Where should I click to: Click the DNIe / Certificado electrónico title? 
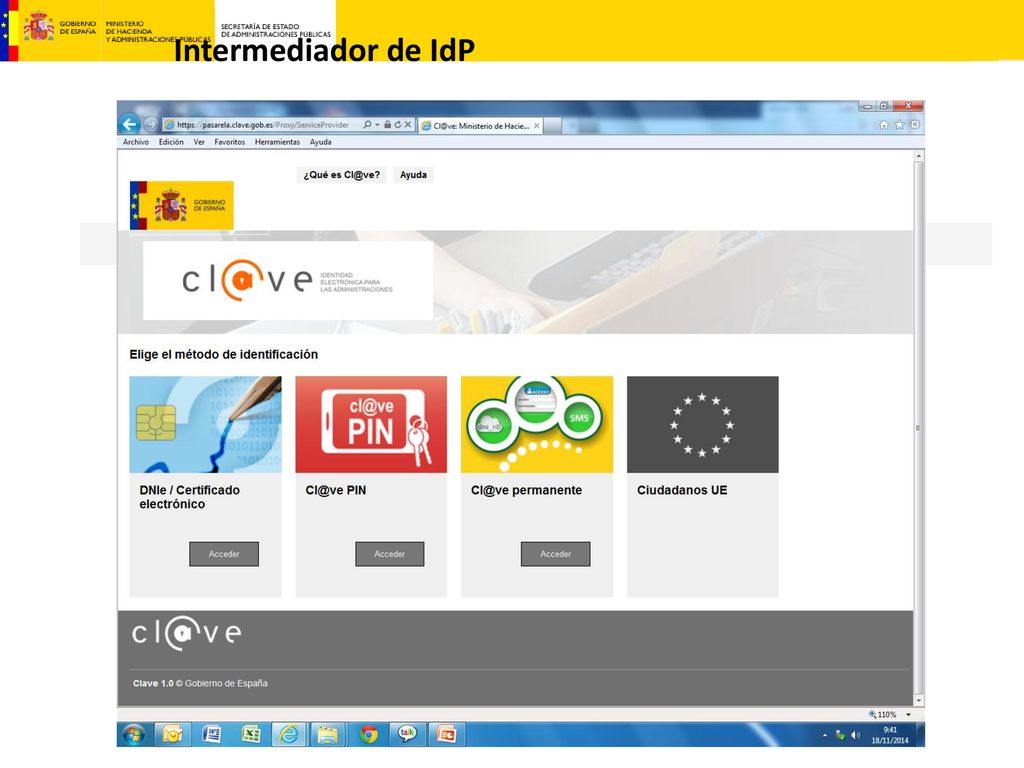(x=189, y=497)
